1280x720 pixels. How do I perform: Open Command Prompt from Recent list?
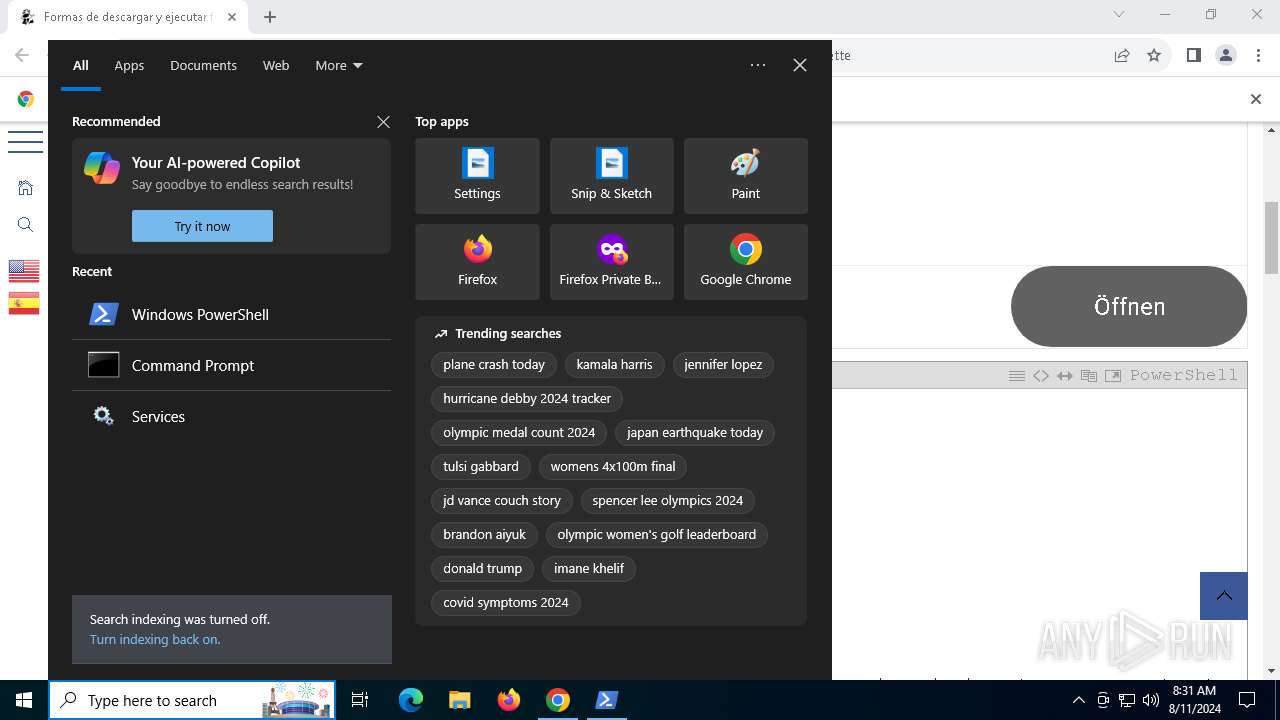[231, 365]
